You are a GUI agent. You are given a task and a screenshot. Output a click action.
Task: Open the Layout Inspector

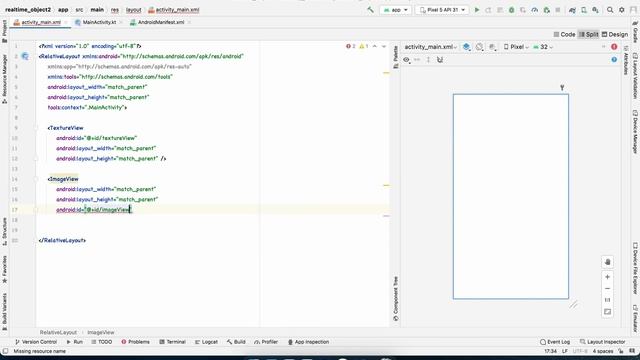(x=602, y=342)
